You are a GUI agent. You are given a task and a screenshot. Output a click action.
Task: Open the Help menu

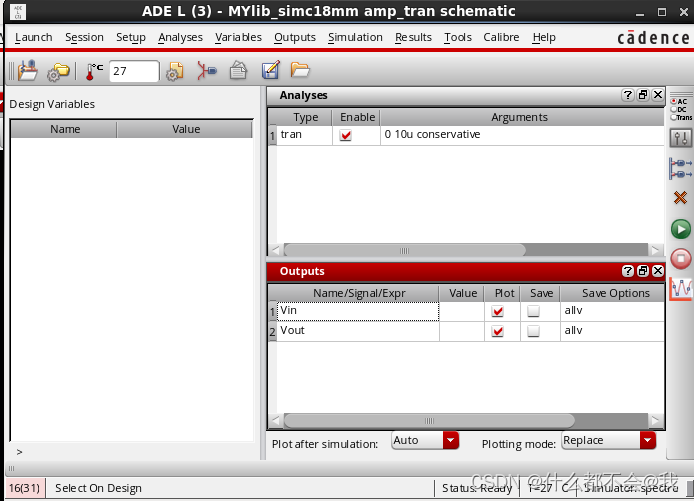click(x=544, y=37)
